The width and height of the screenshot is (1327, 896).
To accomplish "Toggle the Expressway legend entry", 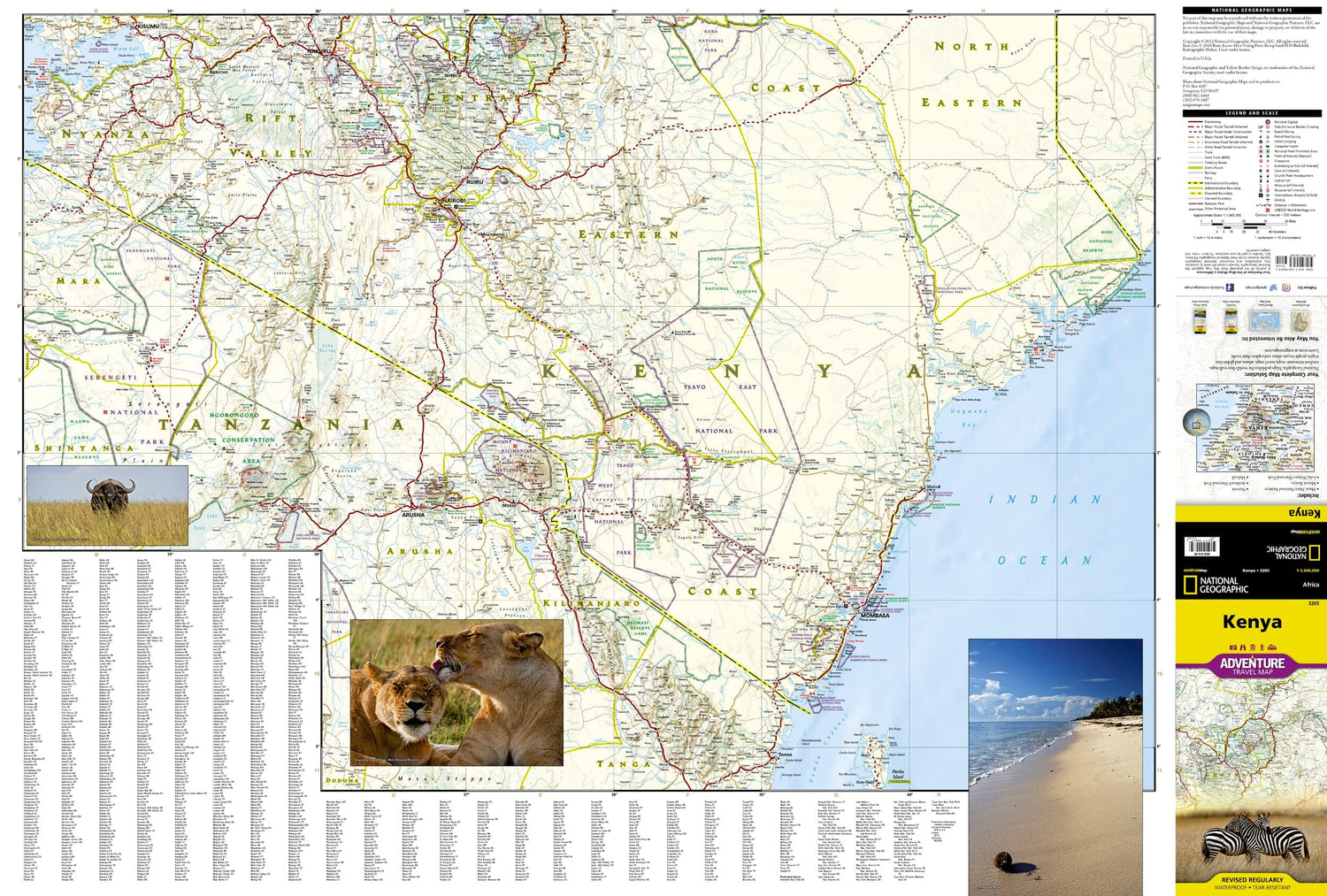I will click(1195, 122).
